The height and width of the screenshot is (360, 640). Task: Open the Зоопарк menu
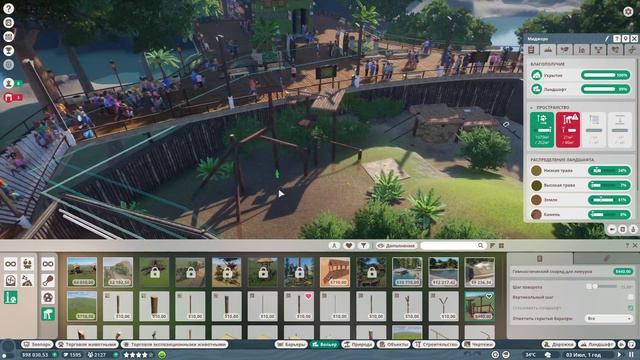pos(37,344)
